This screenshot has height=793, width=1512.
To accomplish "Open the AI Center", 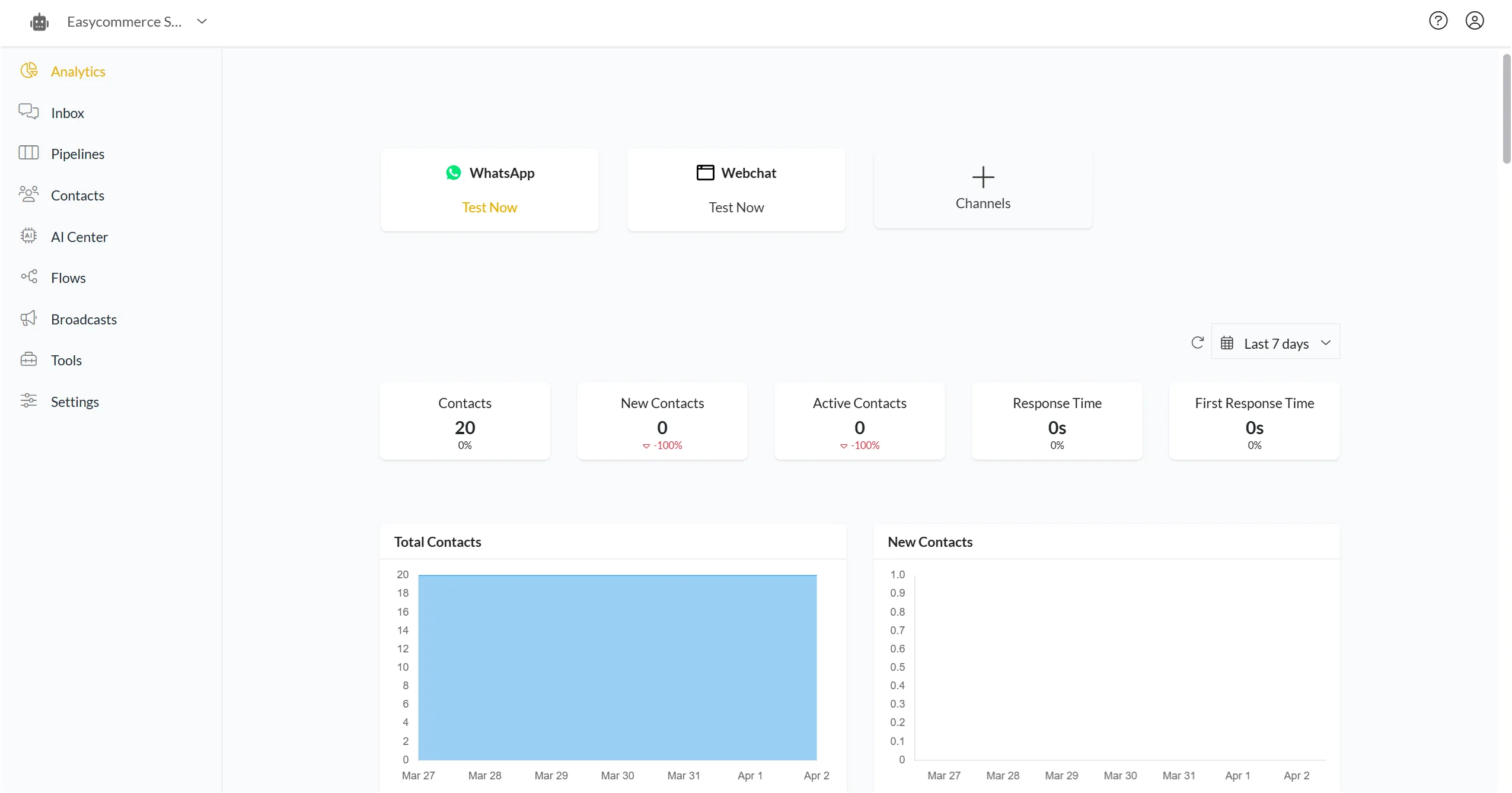I will (79, 236).
